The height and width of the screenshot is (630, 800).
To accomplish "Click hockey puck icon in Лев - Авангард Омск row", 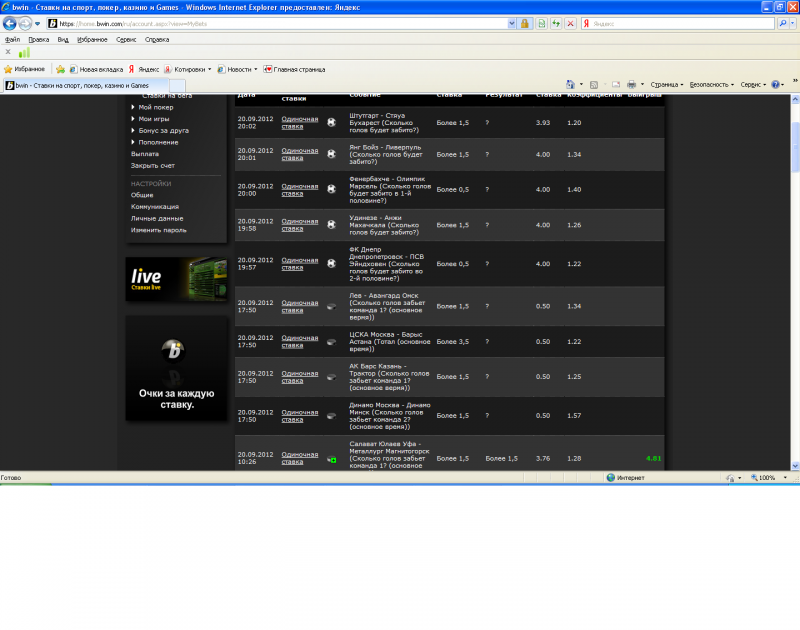I will tap(331, 307).
